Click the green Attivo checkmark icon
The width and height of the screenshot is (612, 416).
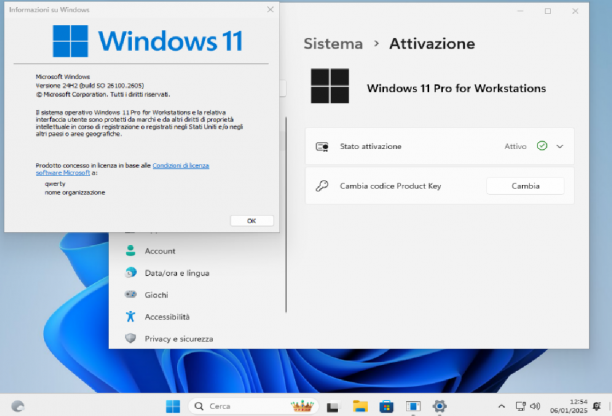click(x=542, y=146)
